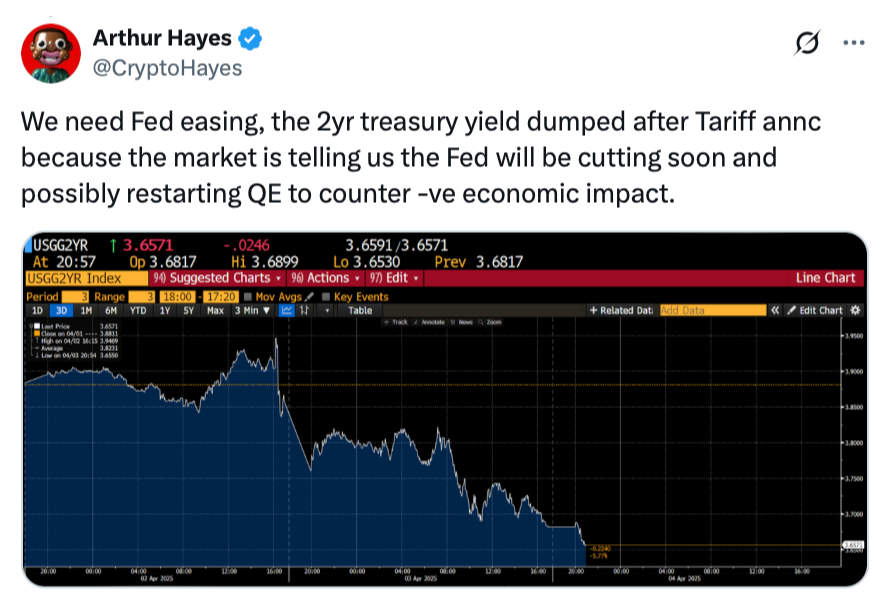
Task: Open chart settings gear icon
Action: click(854, 310)
